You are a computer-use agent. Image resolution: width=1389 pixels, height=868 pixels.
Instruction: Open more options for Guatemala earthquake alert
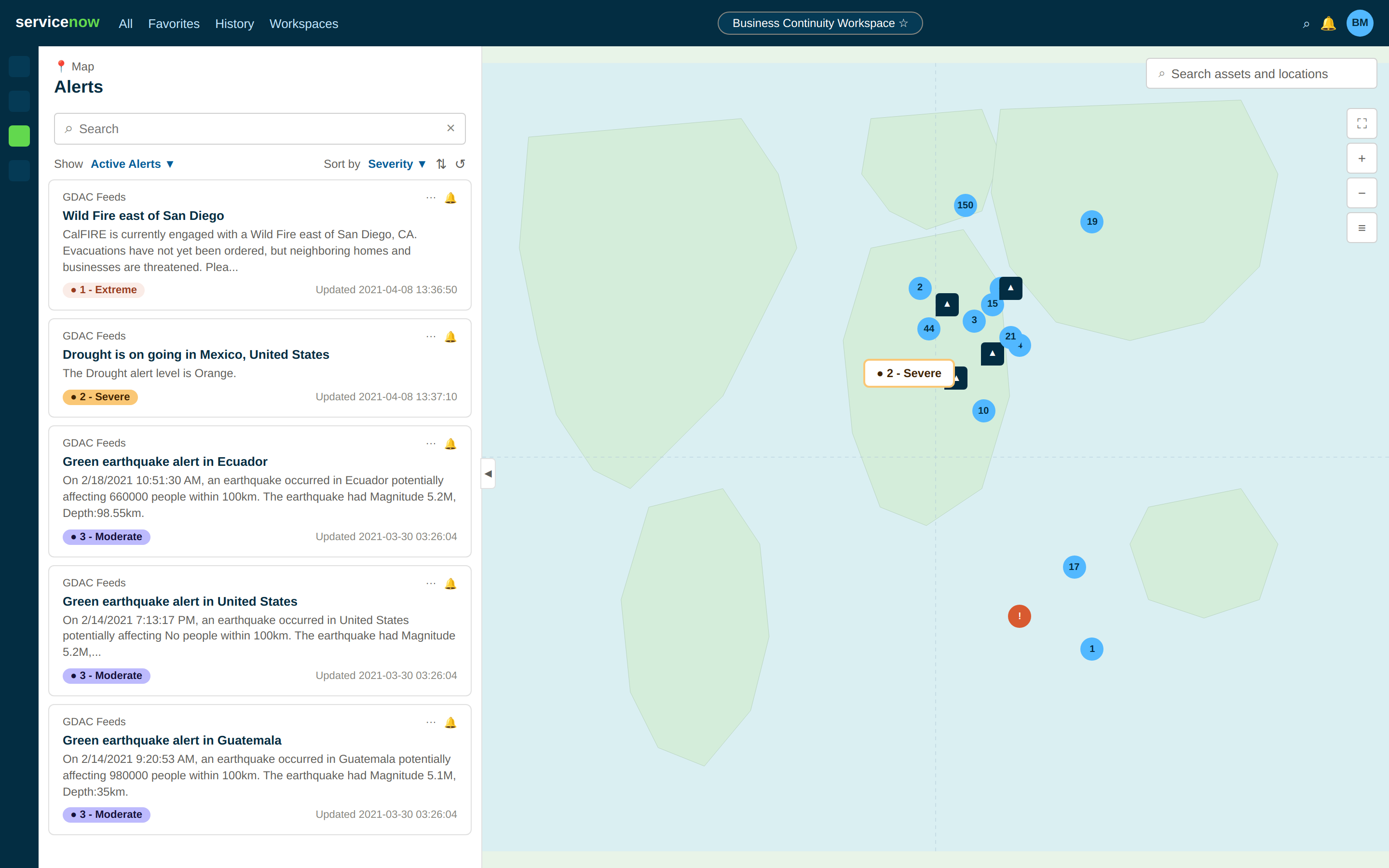(431, 722)
